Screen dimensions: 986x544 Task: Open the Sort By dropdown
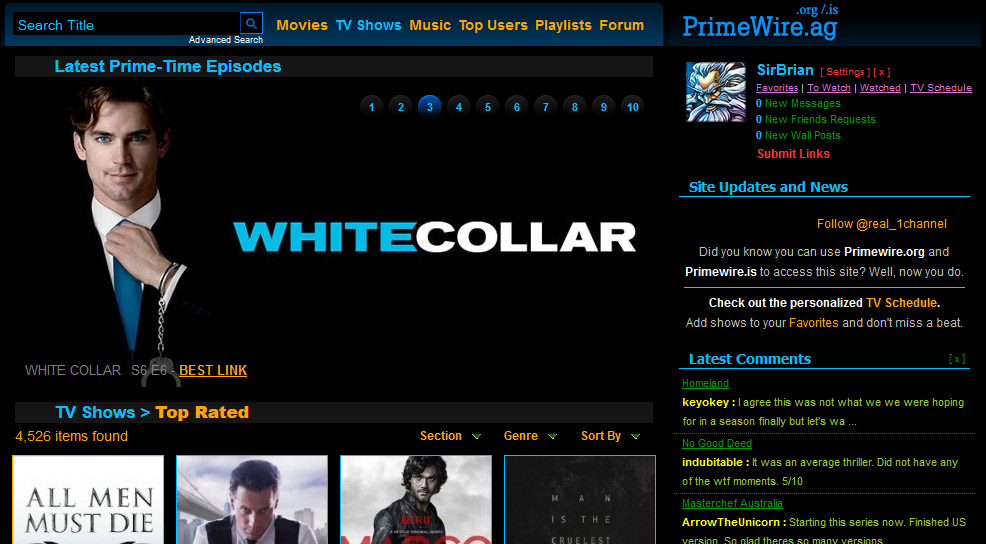(x=610, y=436)
